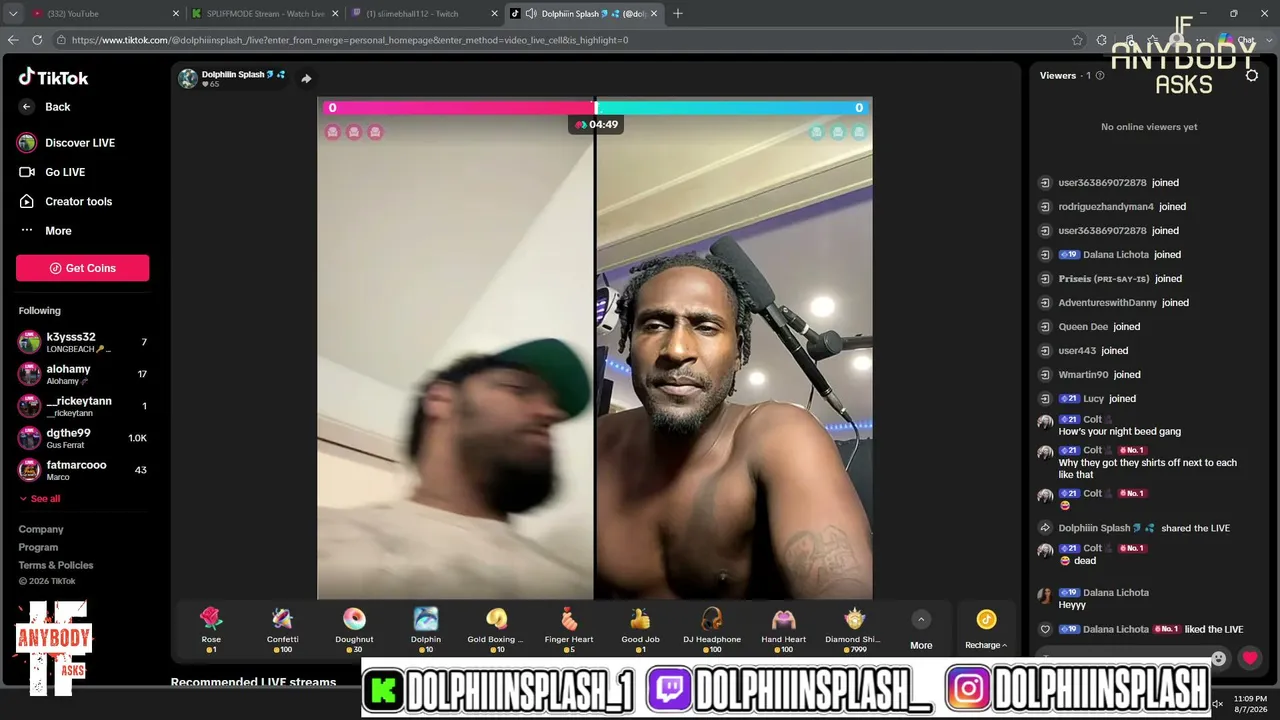Image resolution: width=1280 pixels, height=720 pixels.
Task: Open Colt's profile from night beed comment
Action: (x=1046, y=423)
